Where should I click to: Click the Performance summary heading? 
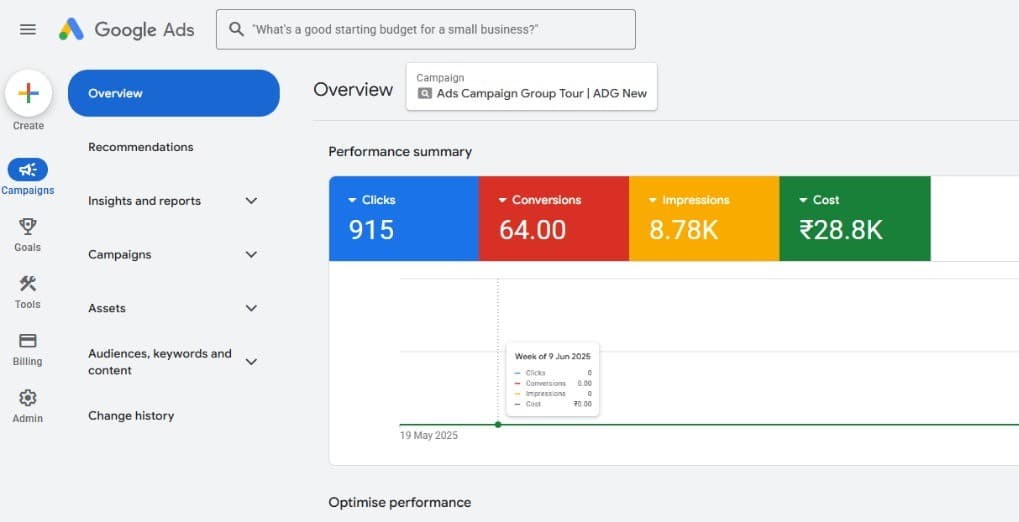click(400, 151)
